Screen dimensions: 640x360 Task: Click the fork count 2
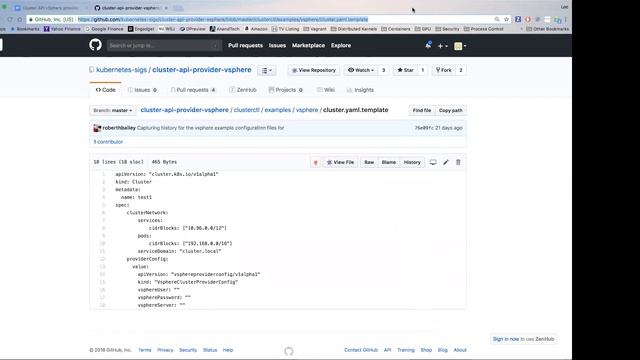(x=461, y=70)
